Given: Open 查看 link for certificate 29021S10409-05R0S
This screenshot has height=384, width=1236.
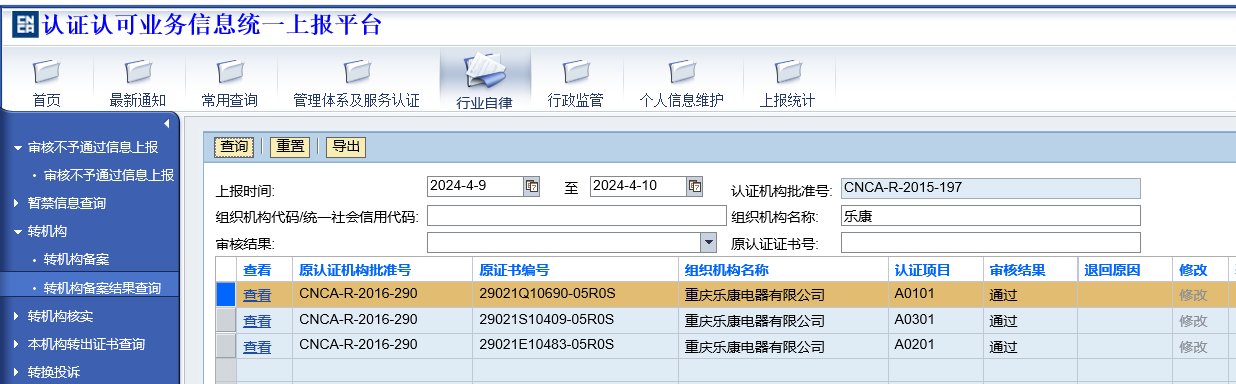Looking at the screenshot, I should [257, 321].
